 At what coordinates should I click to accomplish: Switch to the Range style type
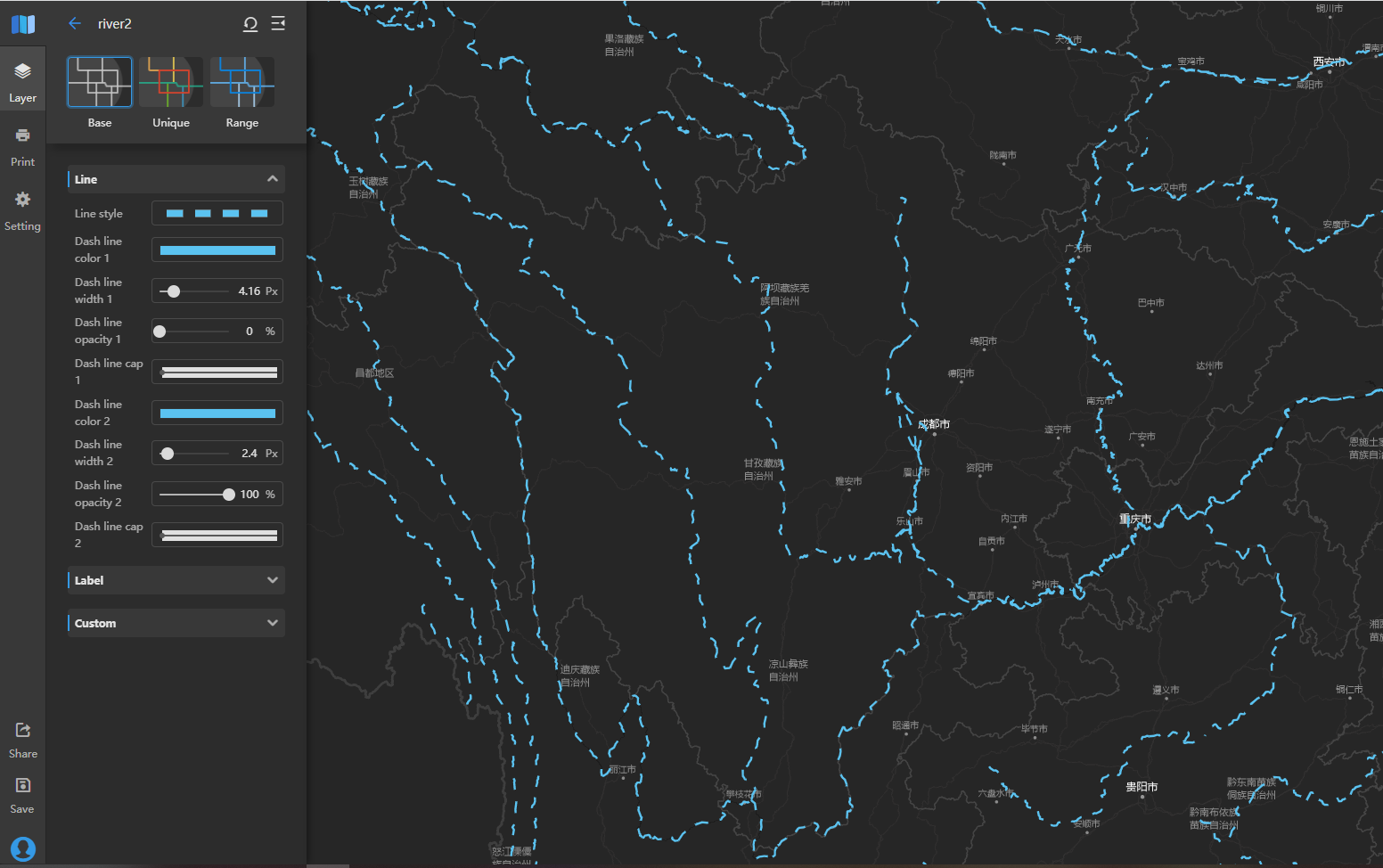(242, 82)
